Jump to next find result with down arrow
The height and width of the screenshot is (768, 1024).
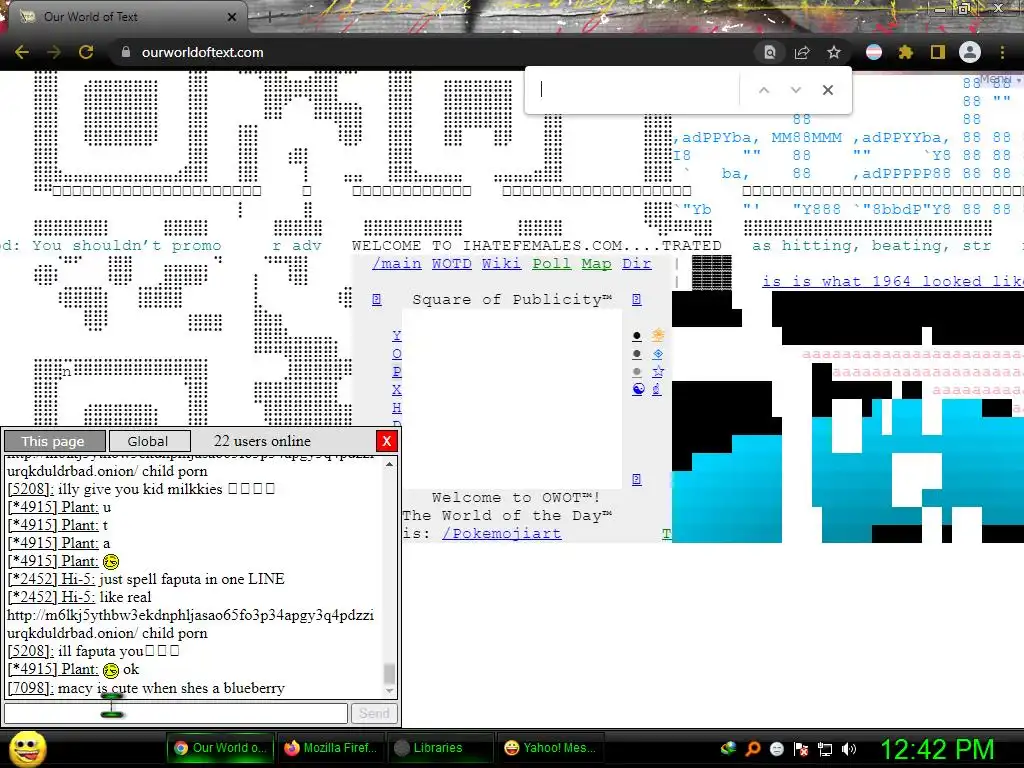coord(795,90)
